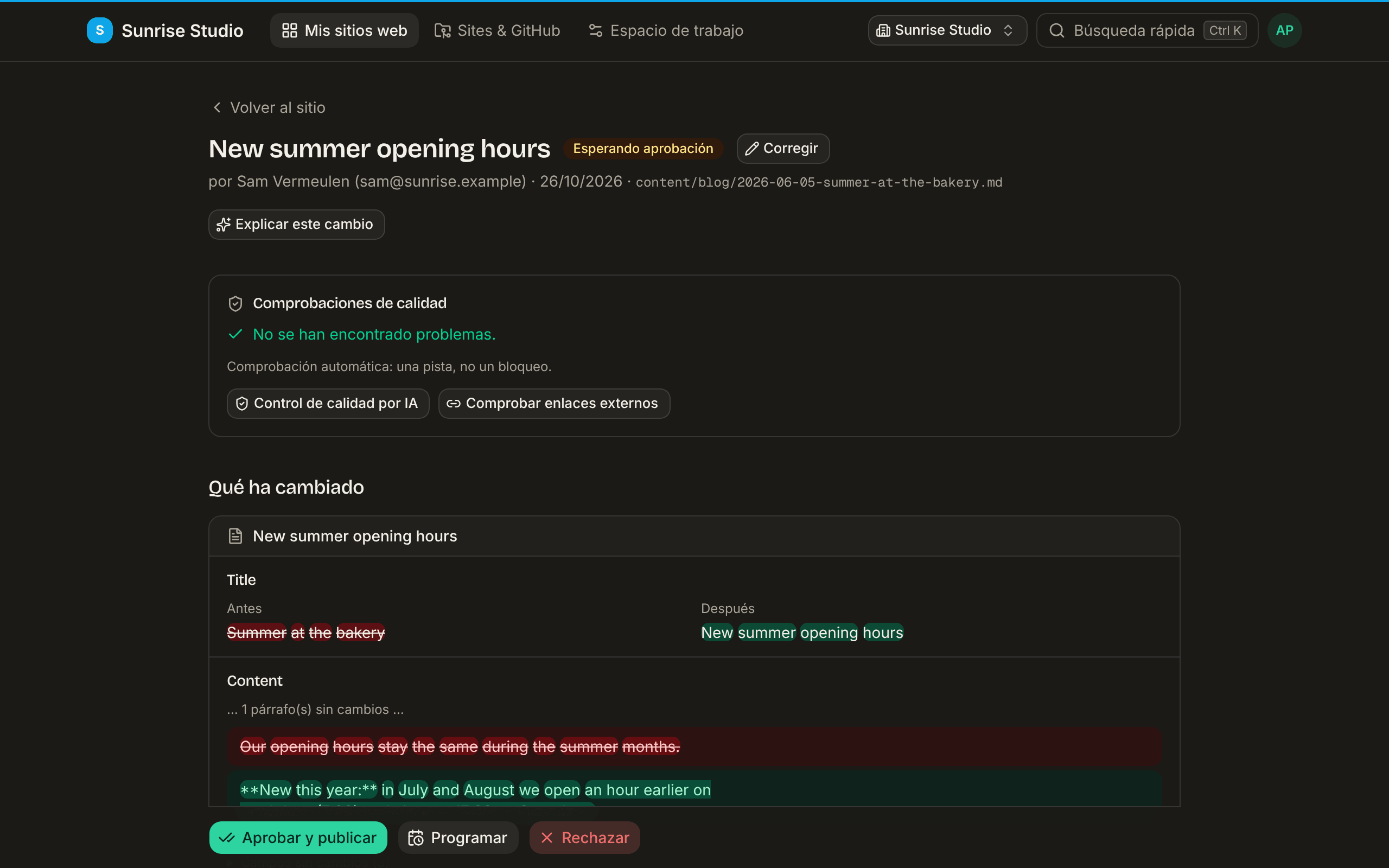Click Explicar este cambio button

[296, 225]
